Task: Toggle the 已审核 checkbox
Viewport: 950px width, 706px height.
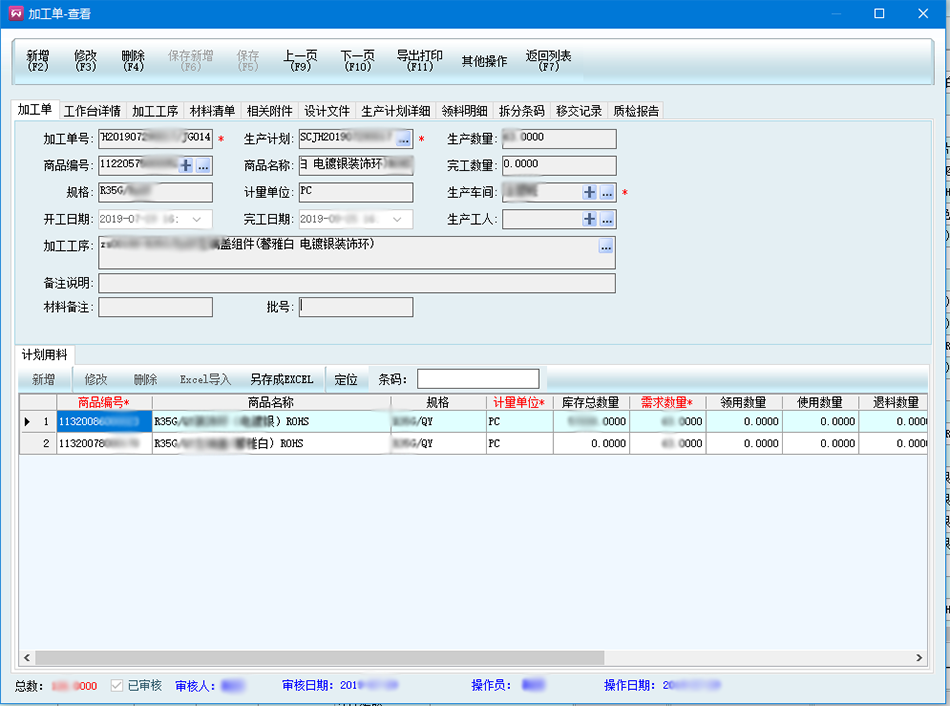Action: point(117,685)
